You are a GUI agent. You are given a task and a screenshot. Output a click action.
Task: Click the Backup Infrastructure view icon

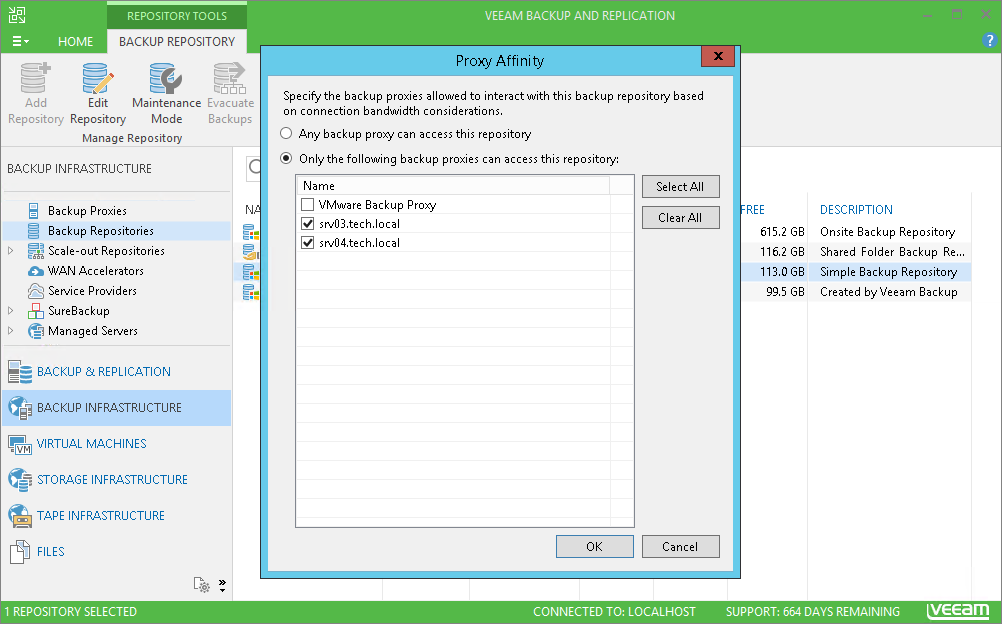pyautogui.click(x=20, y=408)
